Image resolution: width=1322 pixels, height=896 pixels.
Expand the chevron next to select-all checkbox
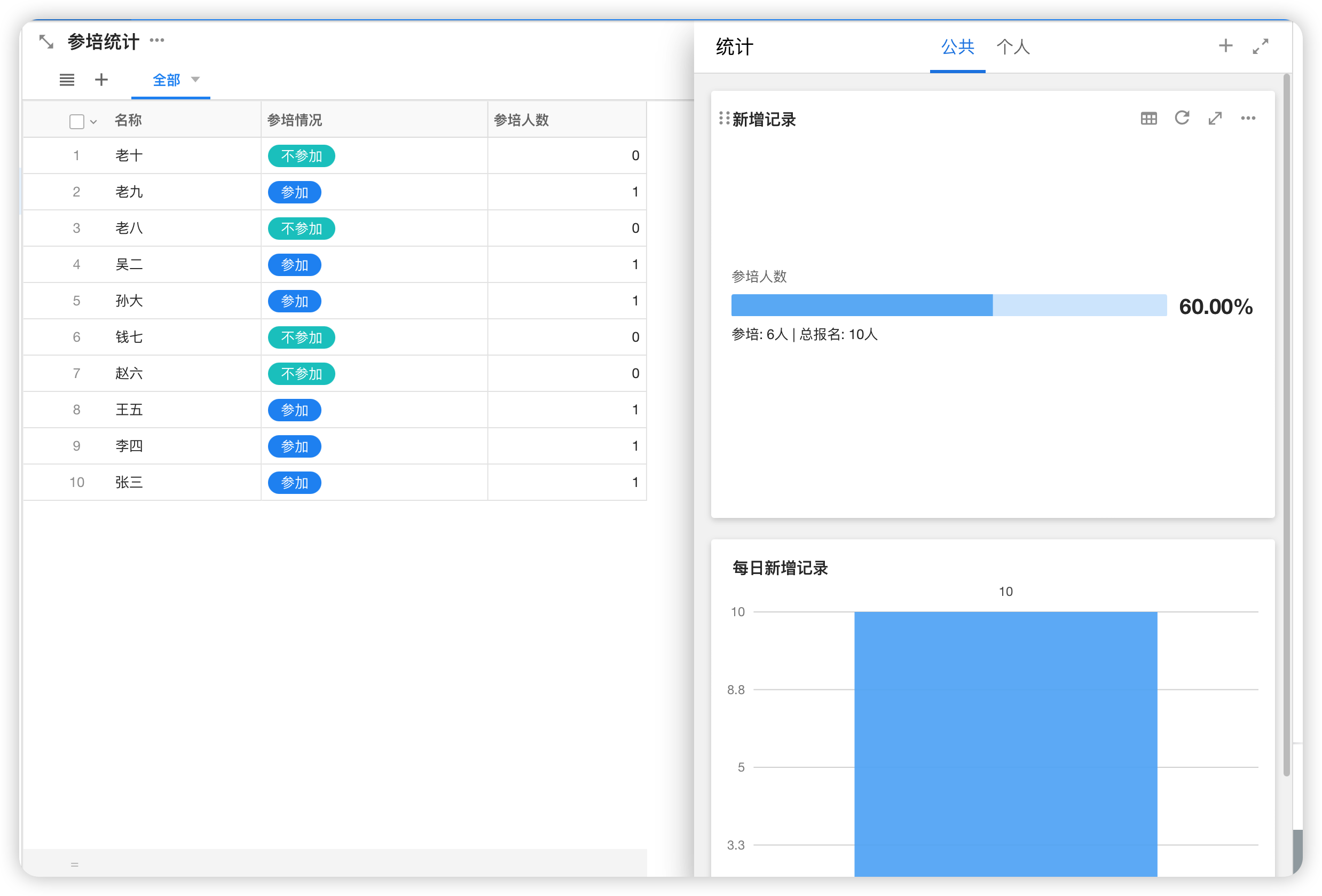click(x=93, y=122)
